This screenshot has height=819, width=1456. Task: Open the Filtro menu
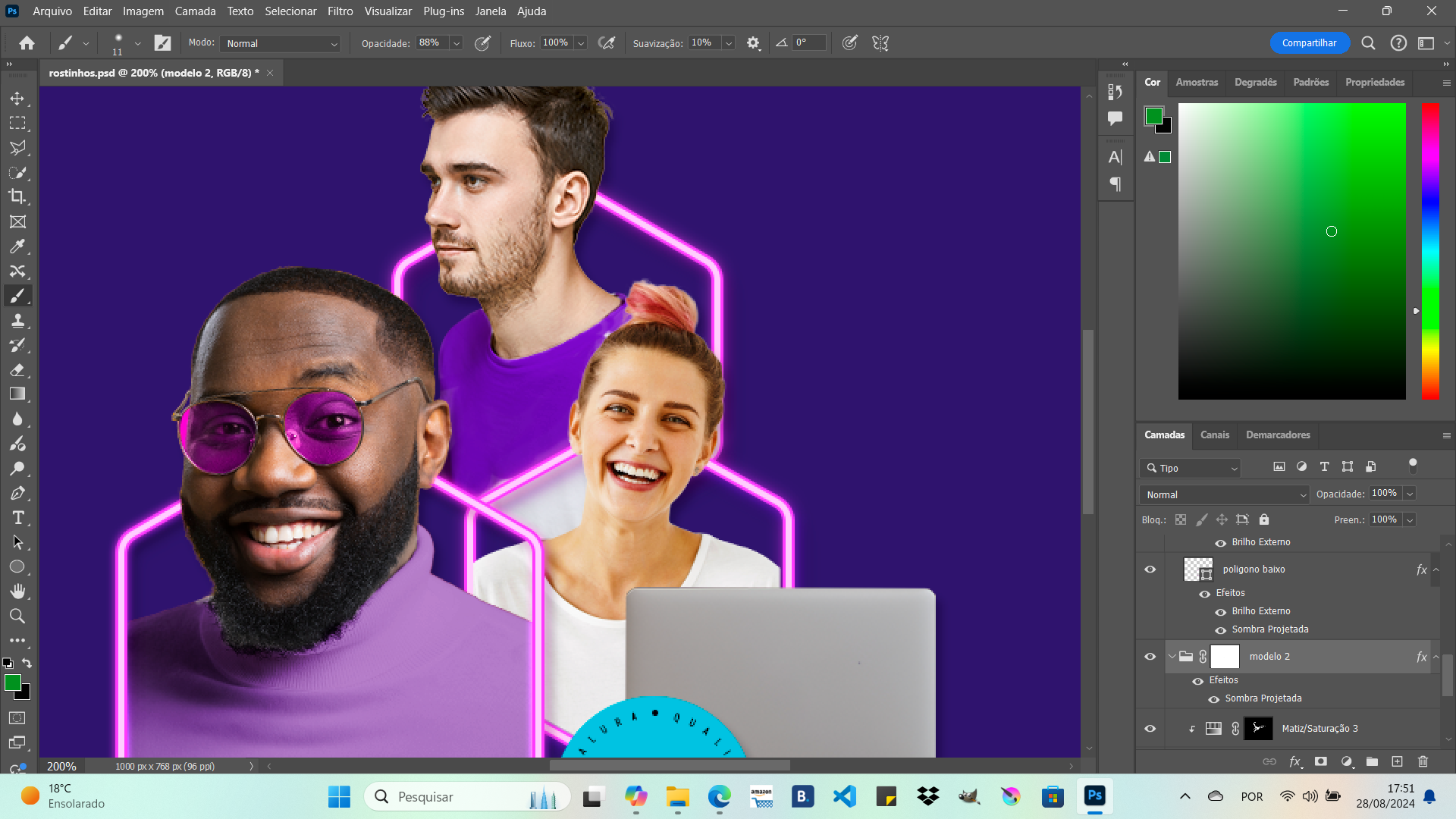(339, 11)
